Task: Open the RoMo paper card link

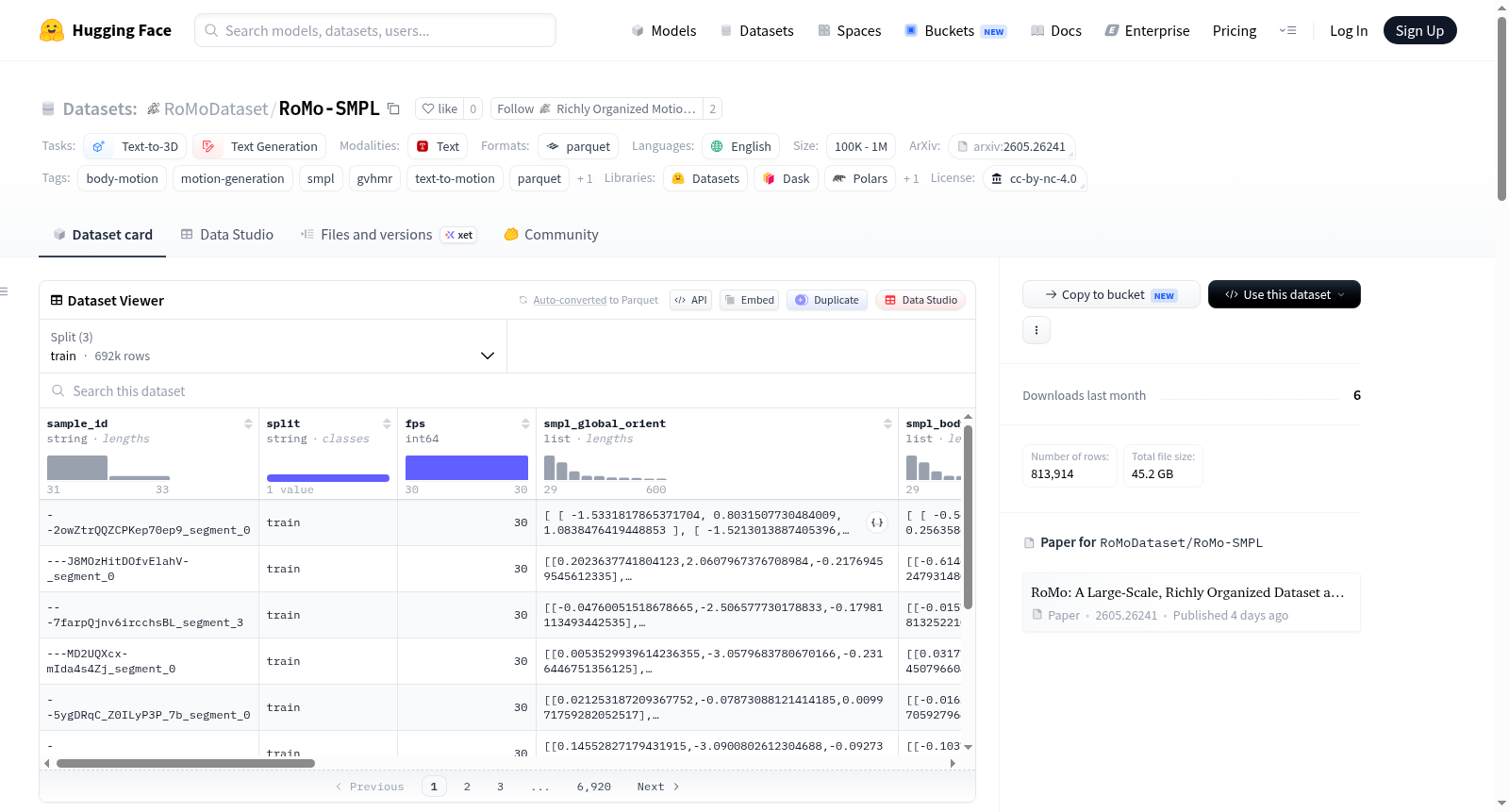Action: tap(1191, 603)
